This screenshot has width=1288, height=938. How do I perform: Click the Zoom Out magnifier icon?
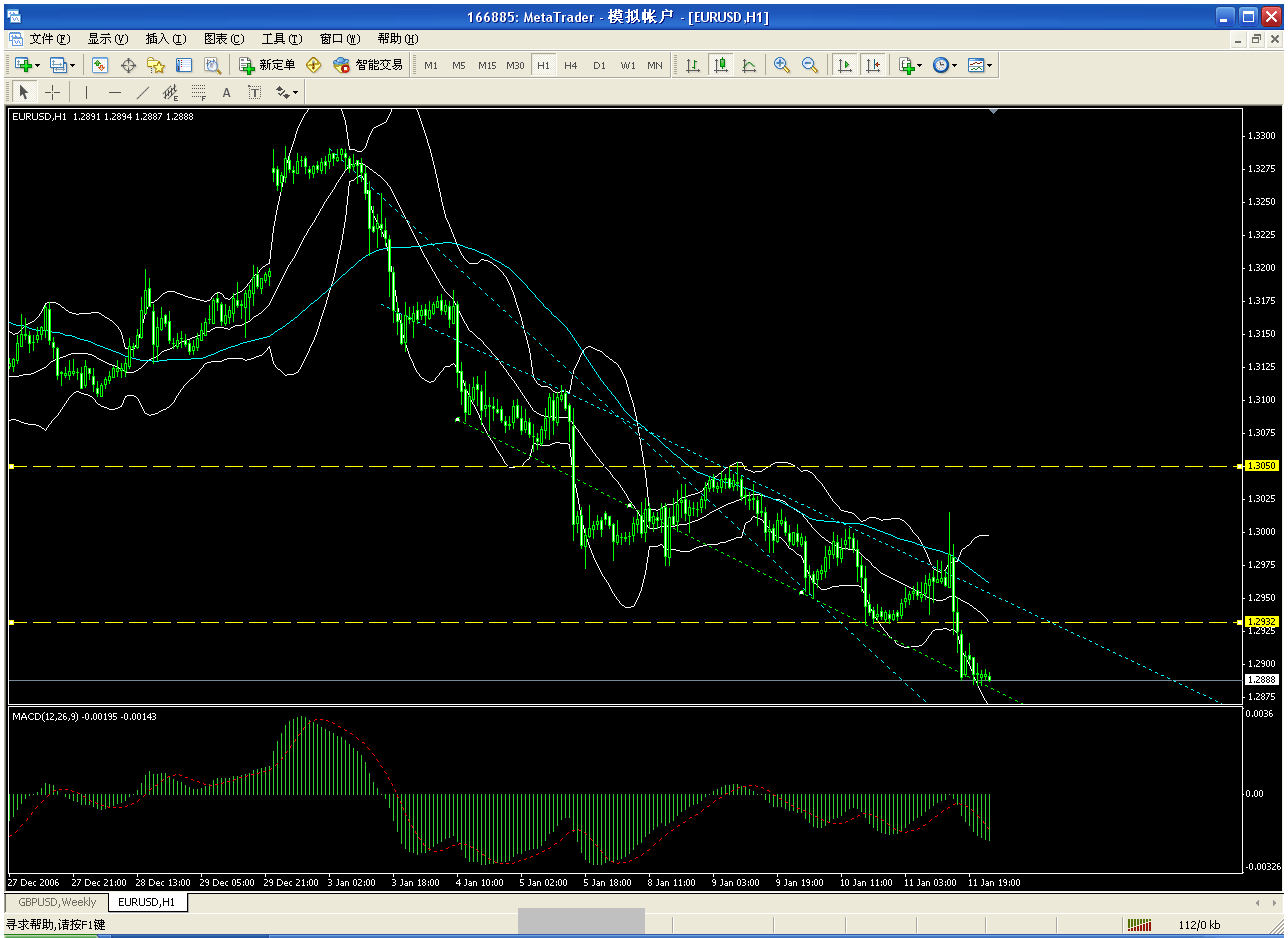[x=810, y=65]
